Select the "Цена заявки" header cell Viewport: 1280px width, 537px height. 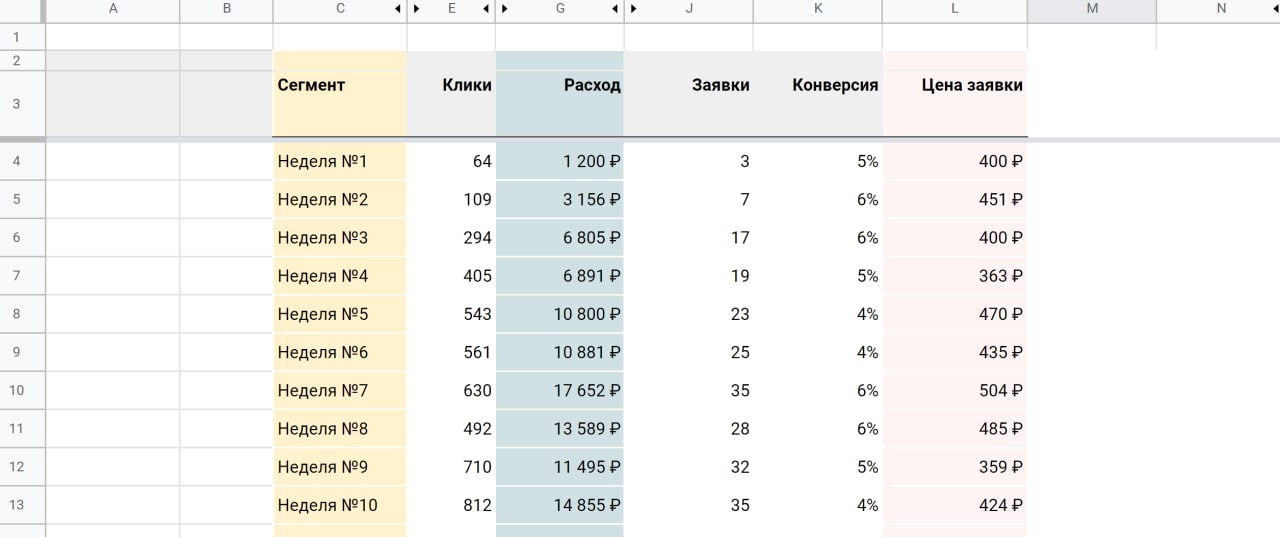[x=954, y=86]
